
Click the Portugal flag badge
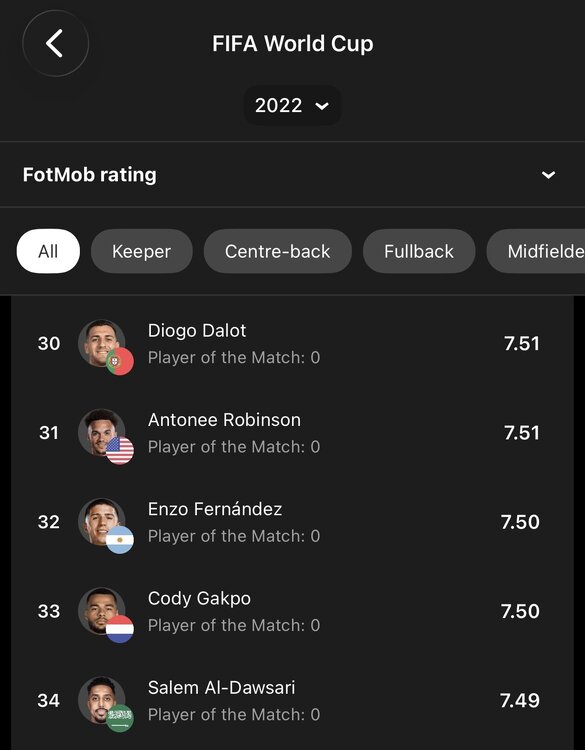(x=120, y=361)
